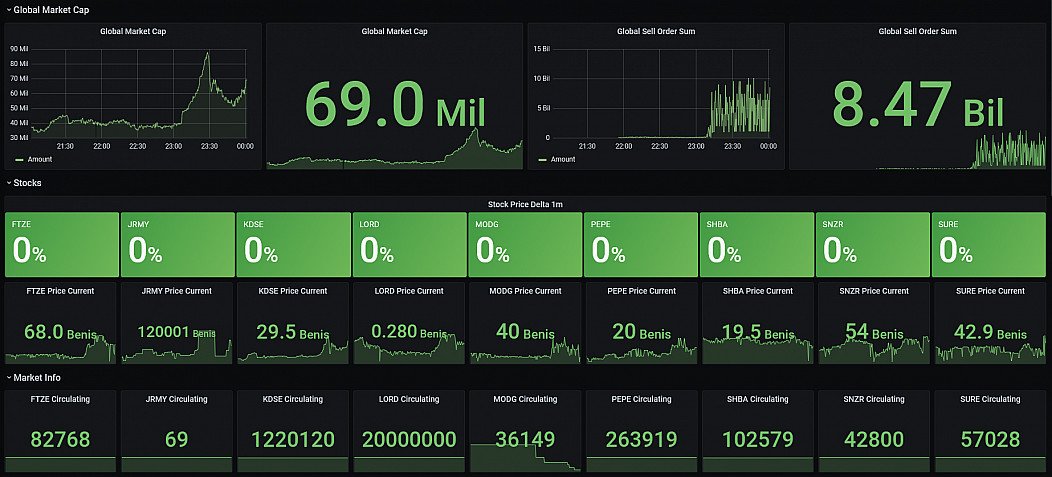Open the Global Sell Order Sum graph panel title menu
This screenshot has width=1052, height=477.
656,31
